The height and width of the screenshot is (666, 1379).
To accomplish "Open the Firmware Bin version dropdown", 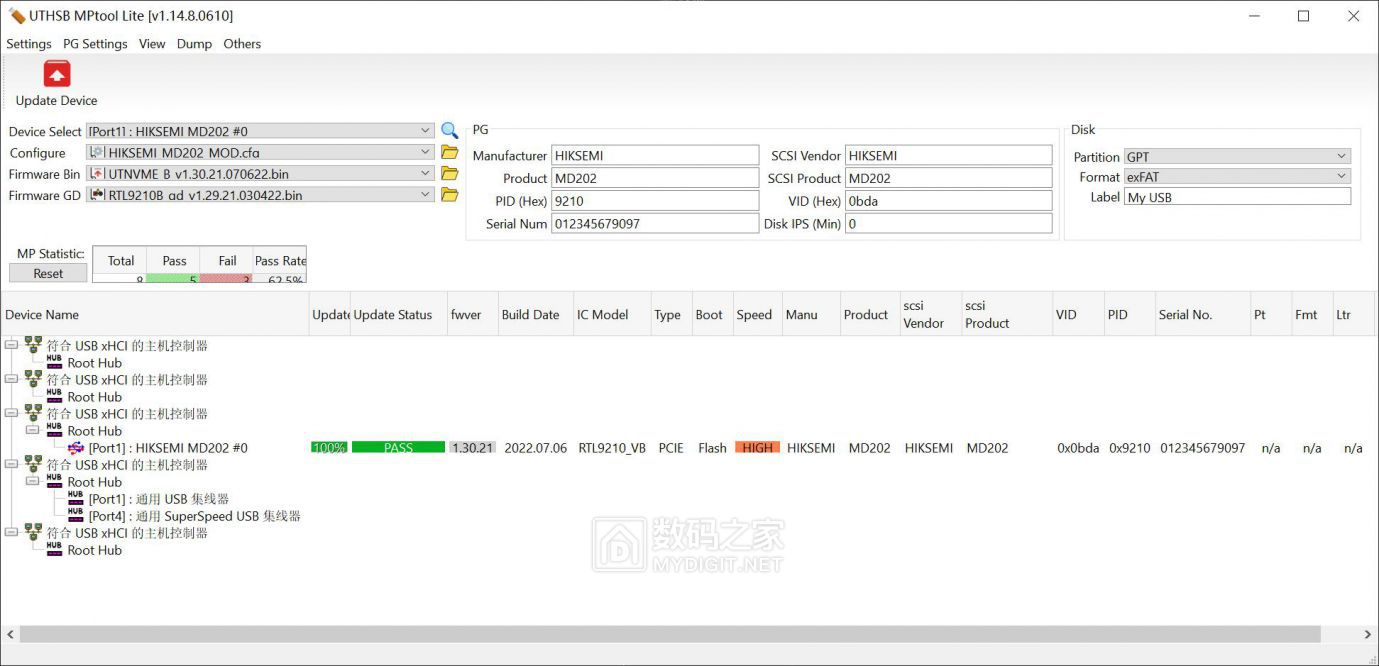I will 425,174.
